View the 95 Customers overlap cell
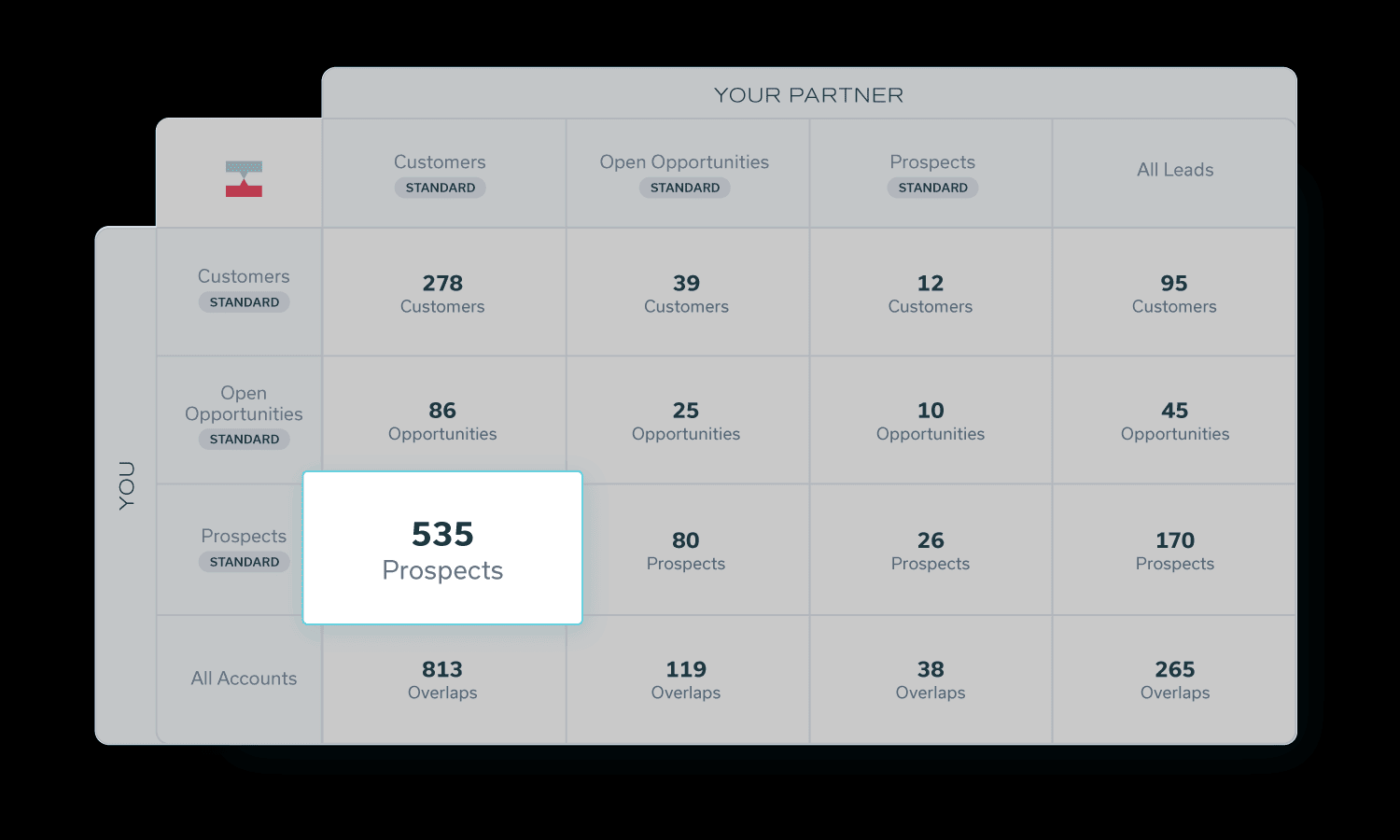Image resolution: width=1400 pixels, height=840 pixels. click(x=1174, y=293)
